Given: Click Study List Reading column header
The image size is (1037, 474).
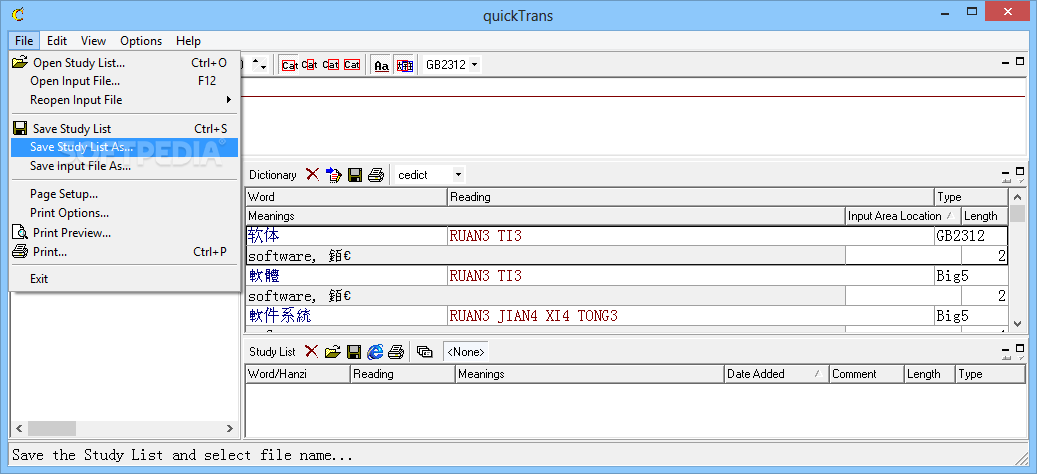Looking at the screenshot, I should coord(403,374).
